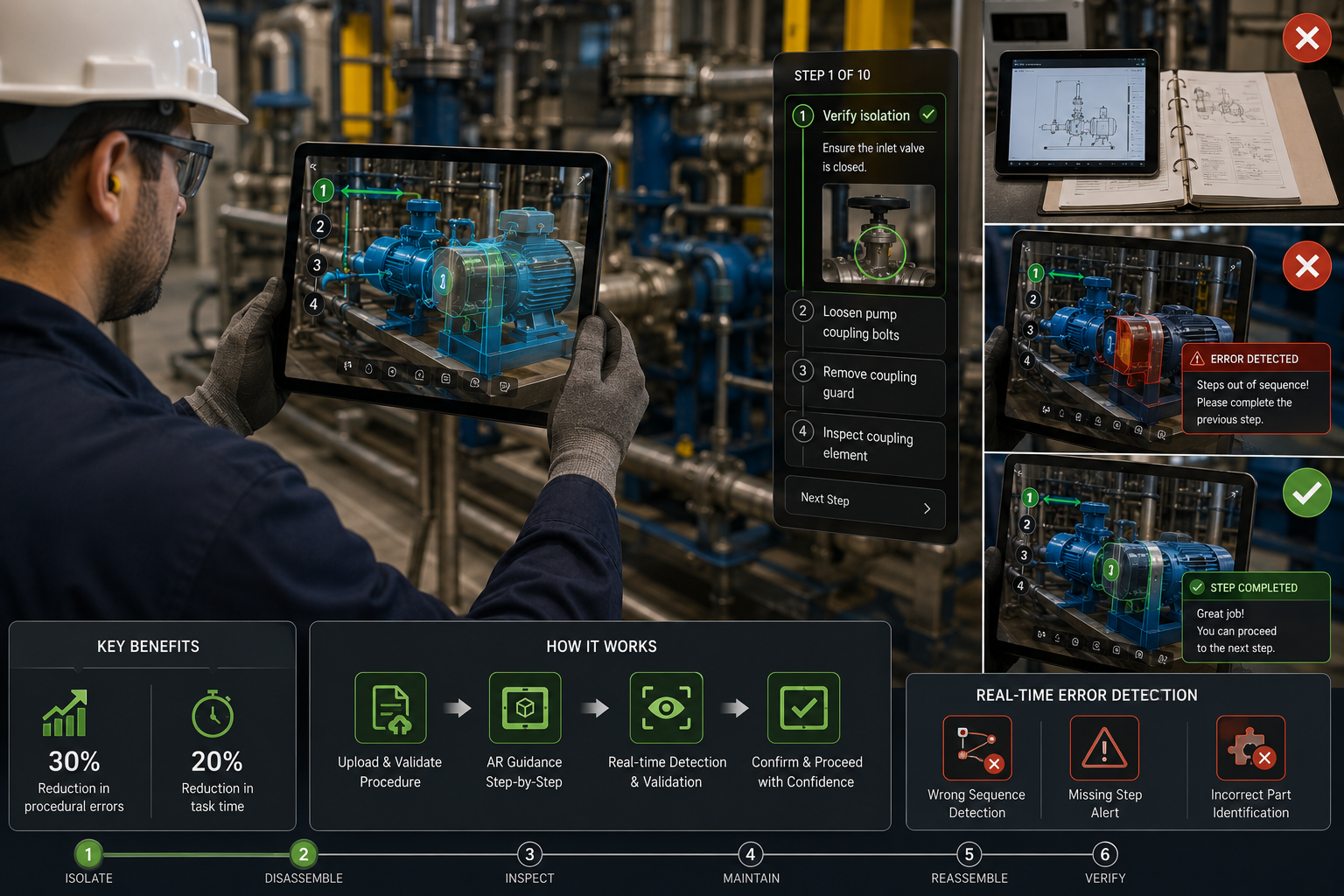The image size is (1344, 896).
Task: Click the warning triangle in Error Detected banner
Action: [1198, 359]
